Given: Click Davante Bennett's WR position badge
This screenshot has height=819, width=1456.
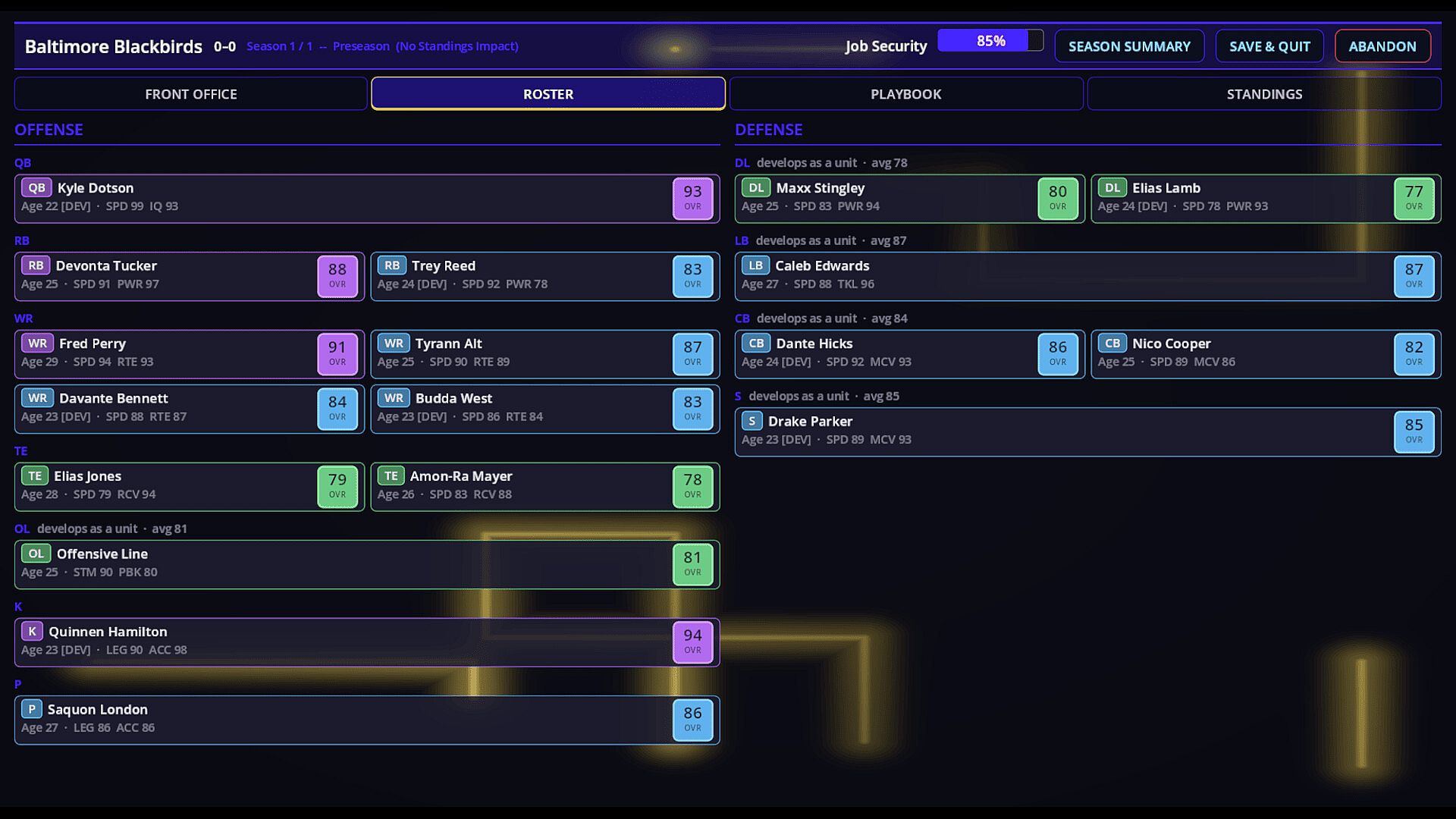Looking at the screenshot, I should click(x=37, y=398).
